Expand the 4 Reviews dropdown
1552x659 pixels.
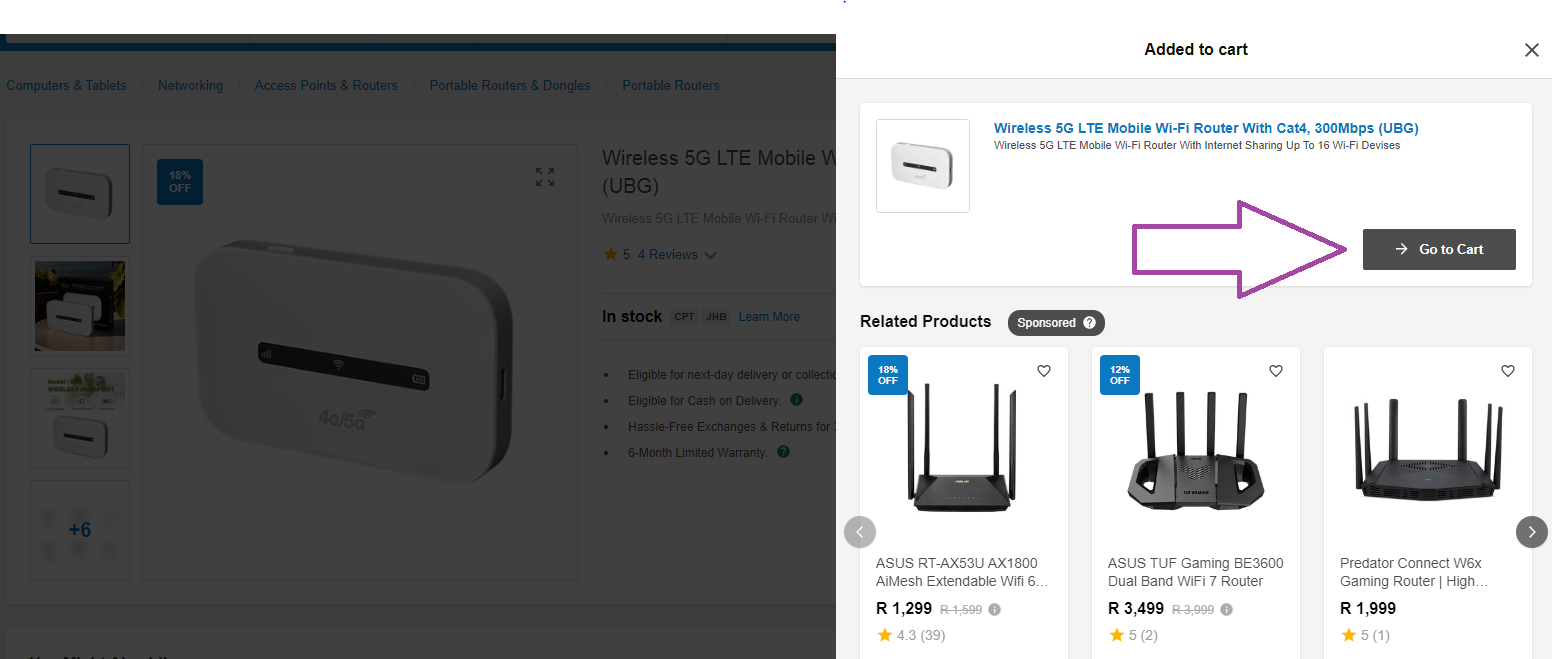tap(677, 255)
